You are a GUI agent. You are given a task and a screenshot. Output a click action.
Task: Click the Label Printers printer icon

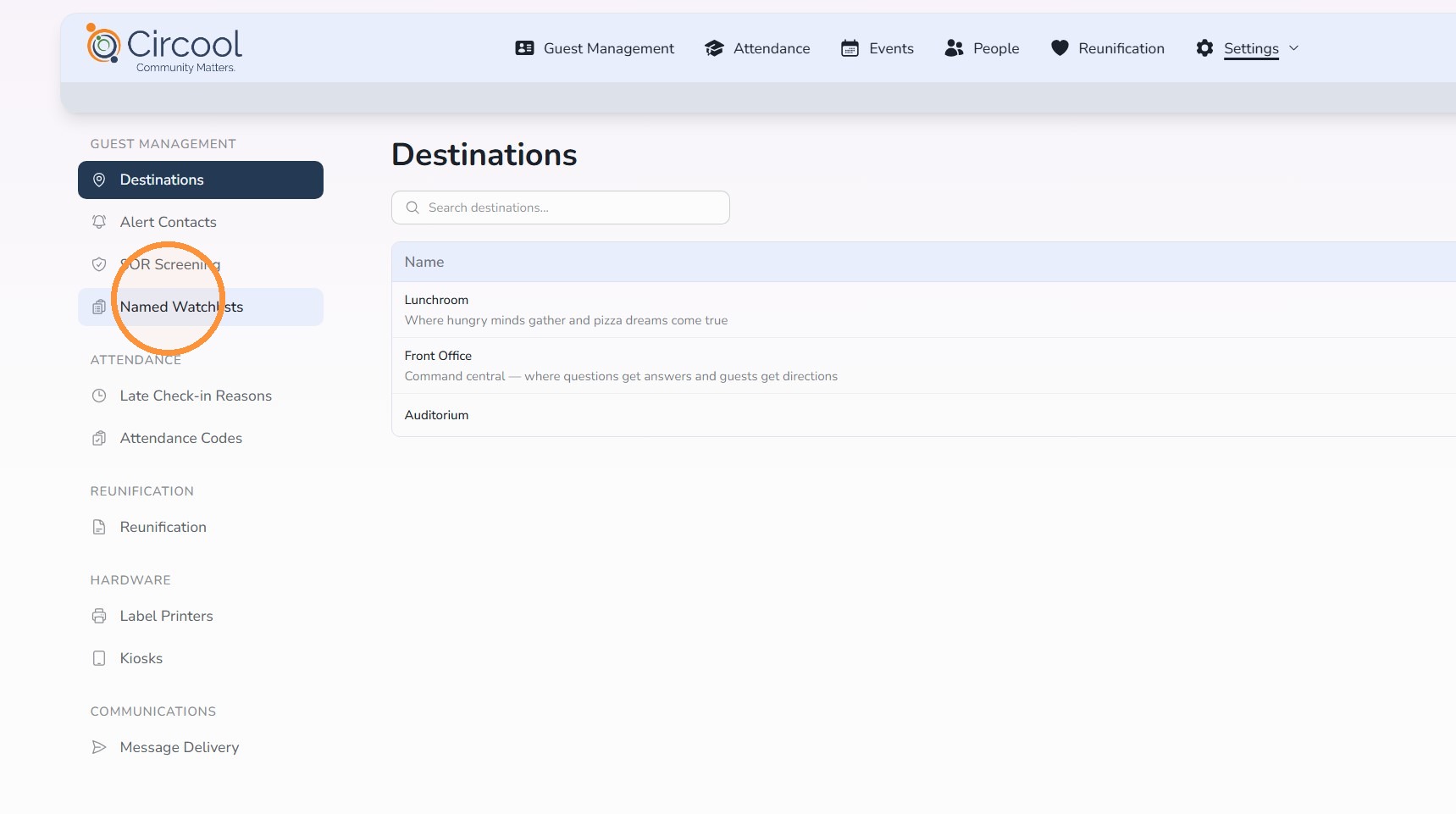(x=99, y=616)
